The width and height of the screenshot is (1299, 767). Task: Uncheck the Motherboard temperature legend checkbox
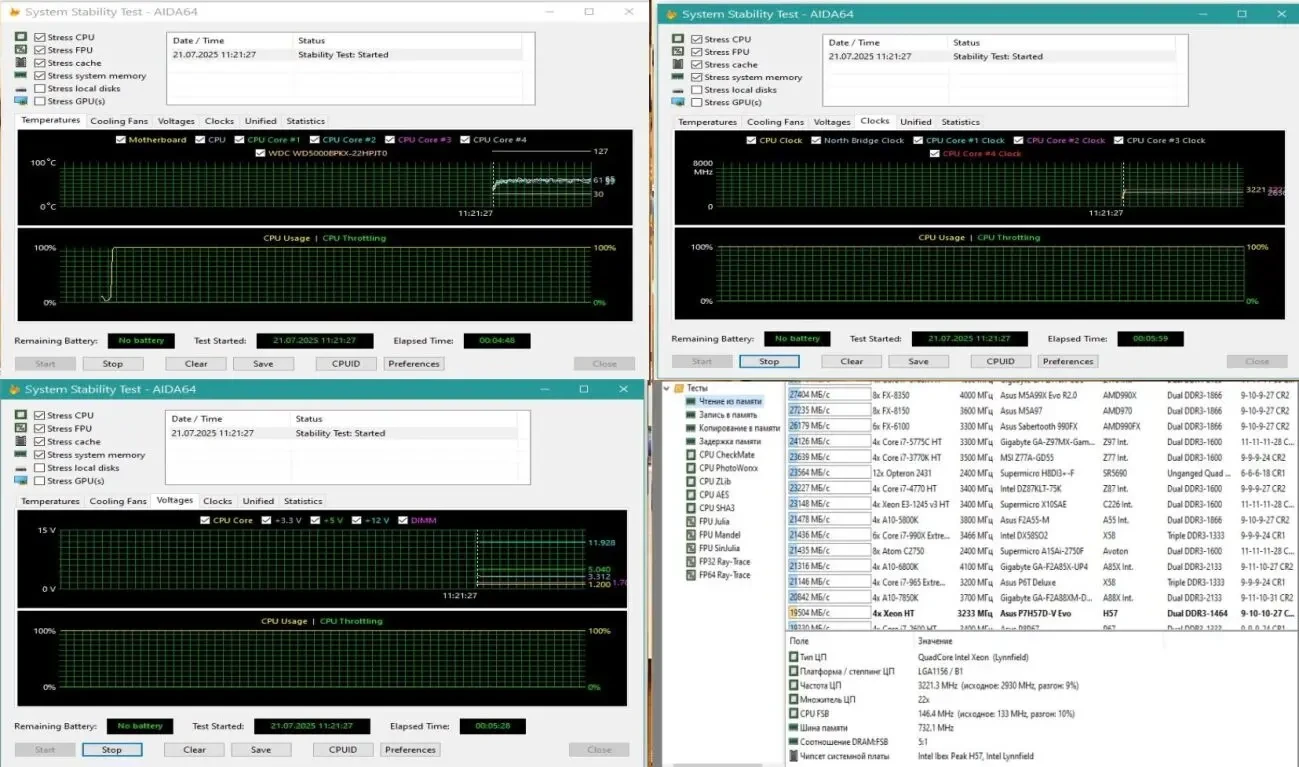pos(121,140)
